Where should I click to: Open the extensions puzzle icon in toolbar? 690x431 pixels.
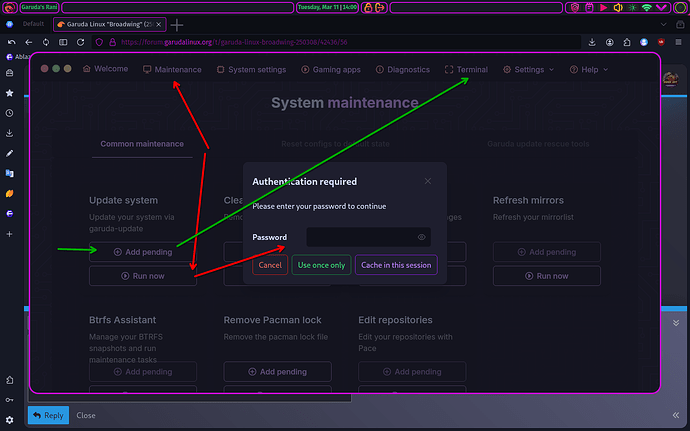click(627, 42)
